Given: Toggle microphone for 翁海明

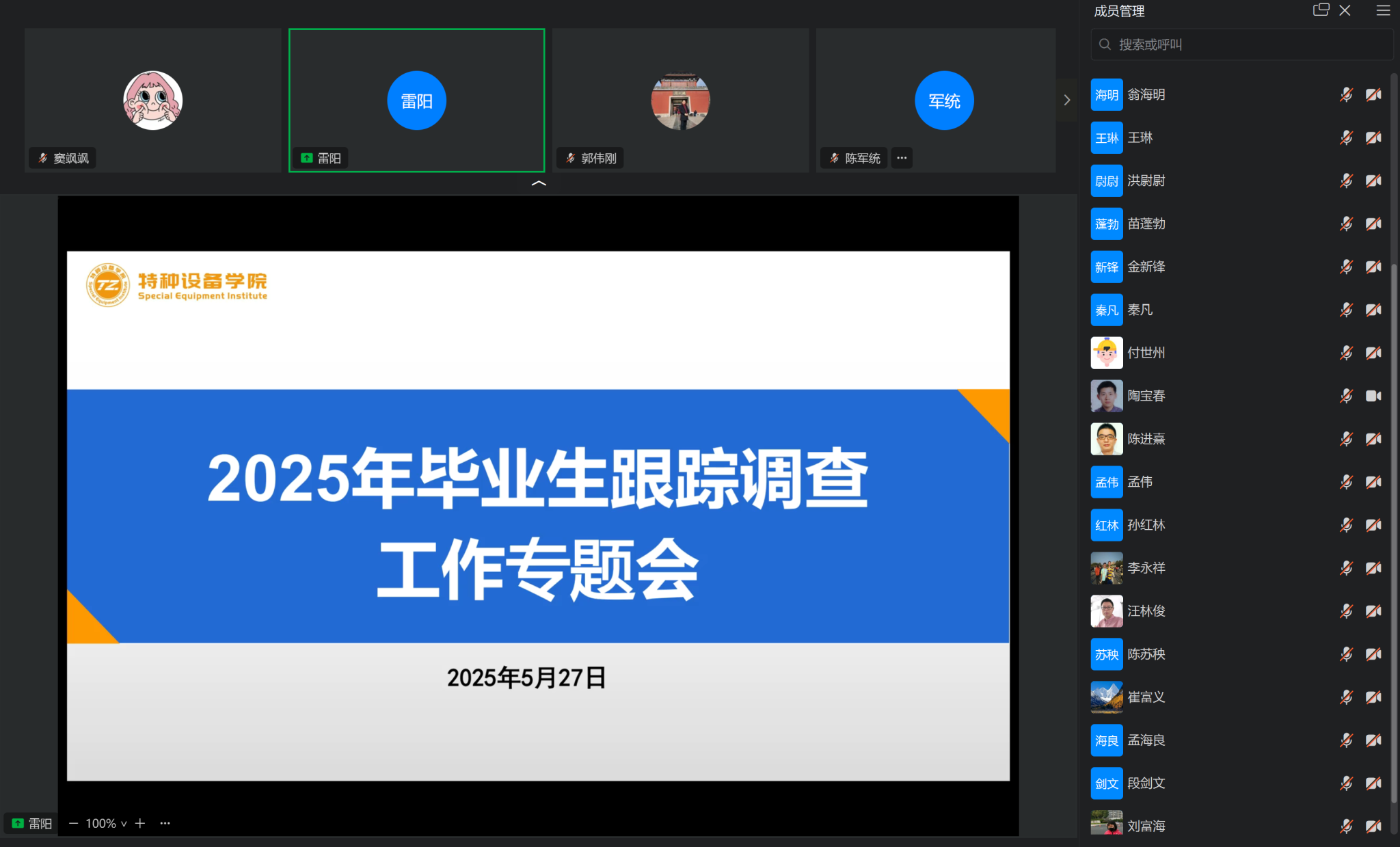Looking at the screenshot, I should click(1346, 95).
